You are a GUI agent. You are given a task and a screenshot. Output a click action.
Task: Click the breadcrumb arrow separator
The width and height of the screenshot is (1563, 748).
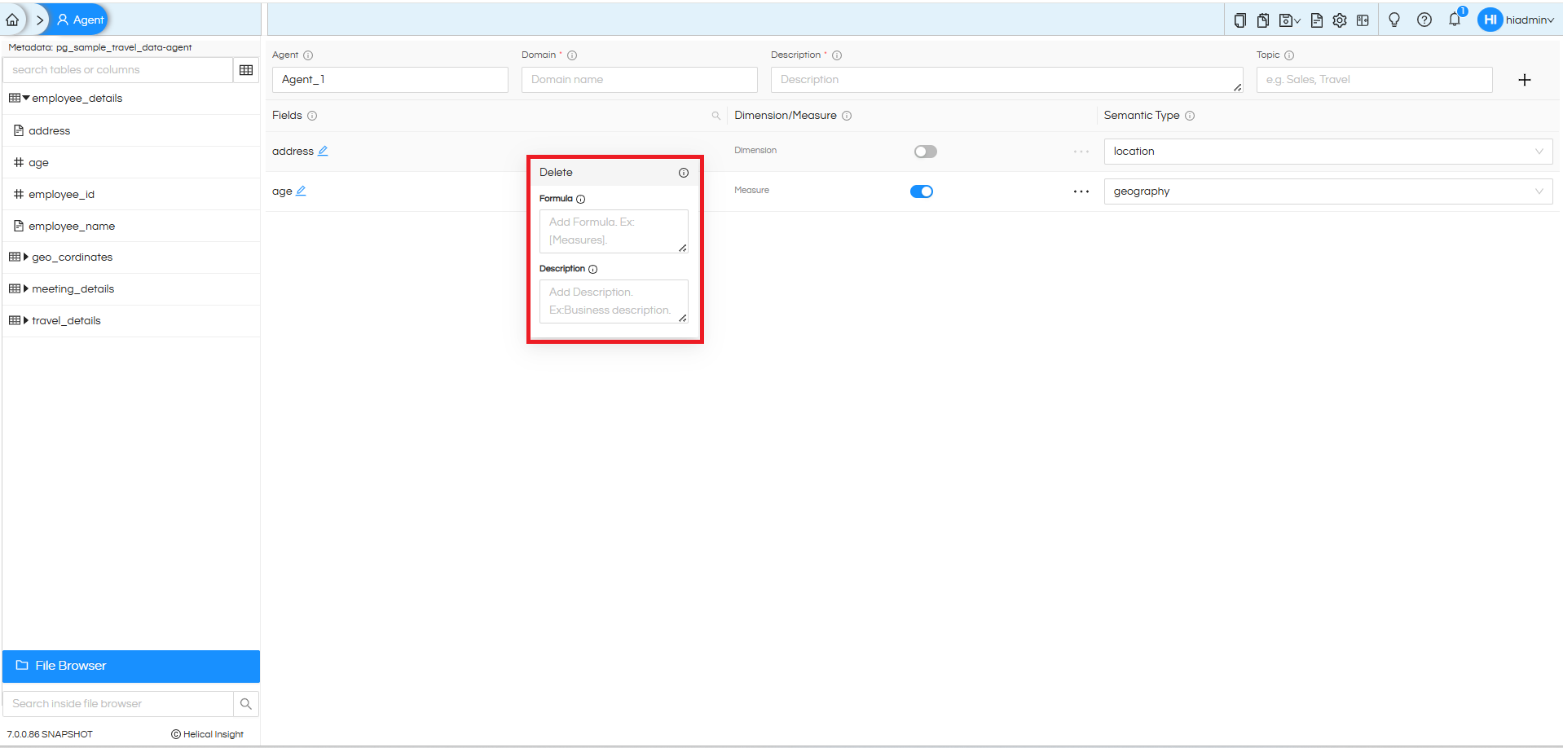40,19
